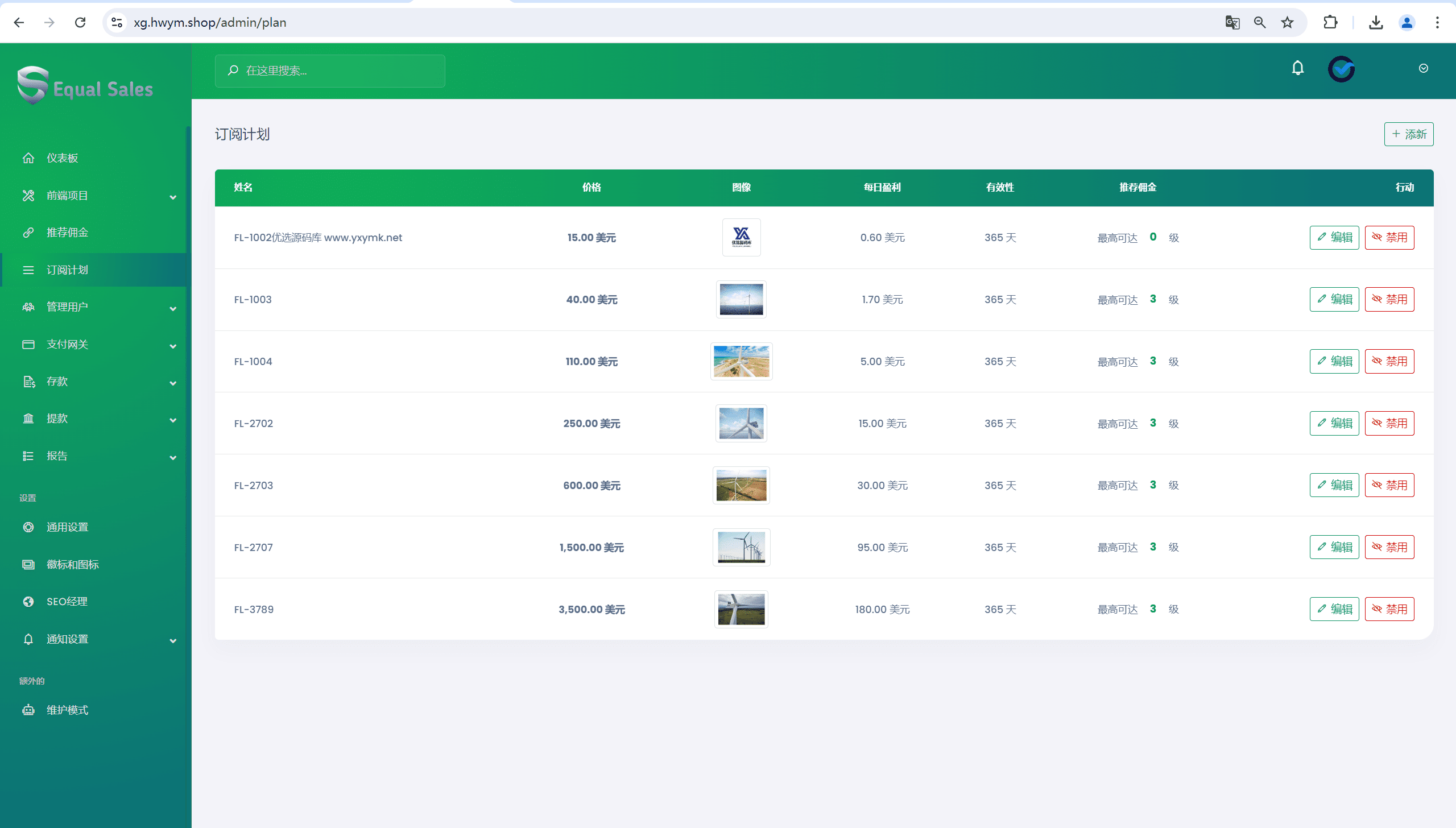Viewport: 1456px width, 828px height.
Task: Bookmark this page with star icon
Action: [1287, 23]
